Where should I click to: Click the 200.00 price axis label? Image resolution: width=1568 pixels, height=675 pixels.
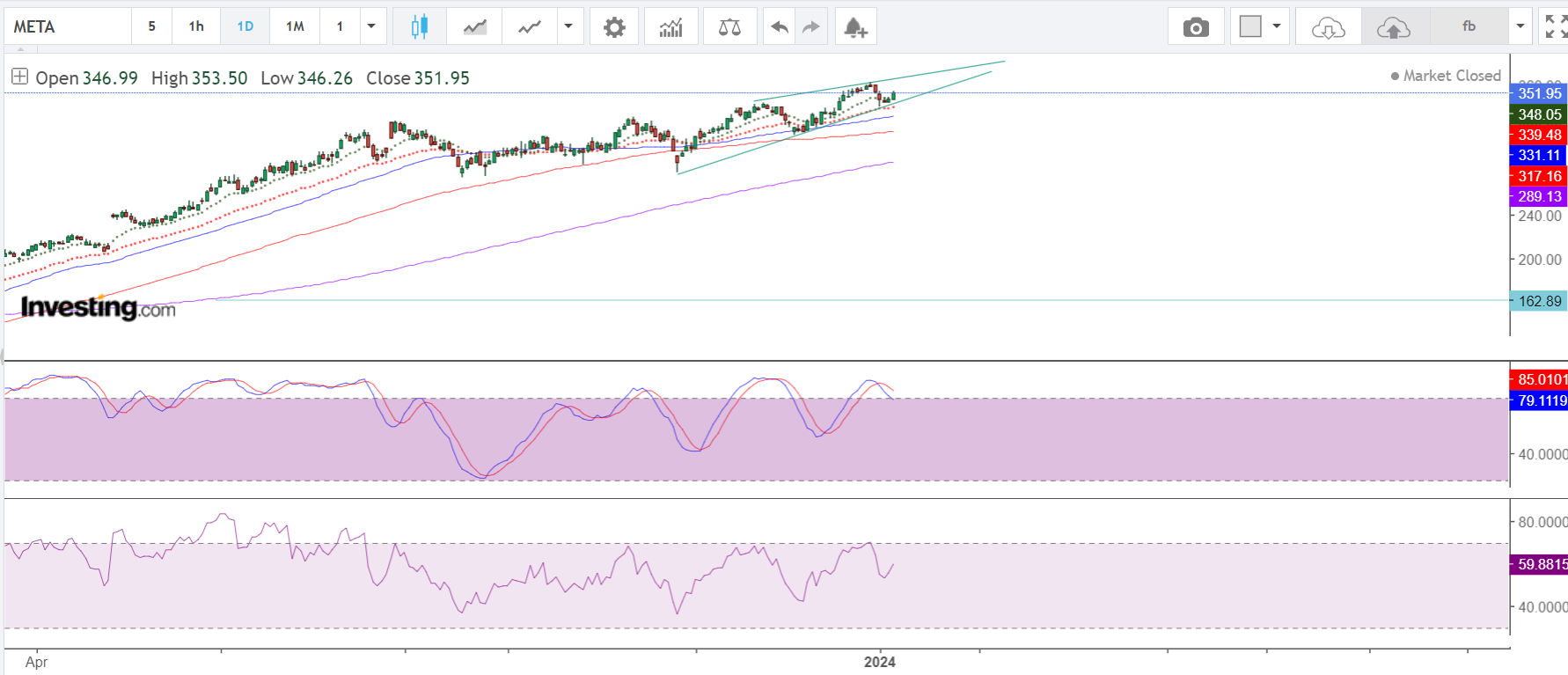point(1540,260)
